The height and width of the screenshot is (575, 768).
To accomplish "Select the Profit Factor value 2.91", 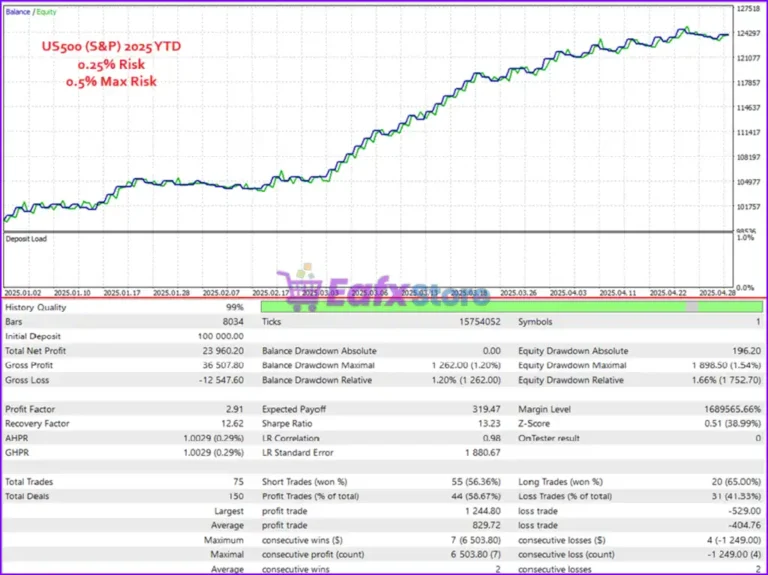I will 236,409.
